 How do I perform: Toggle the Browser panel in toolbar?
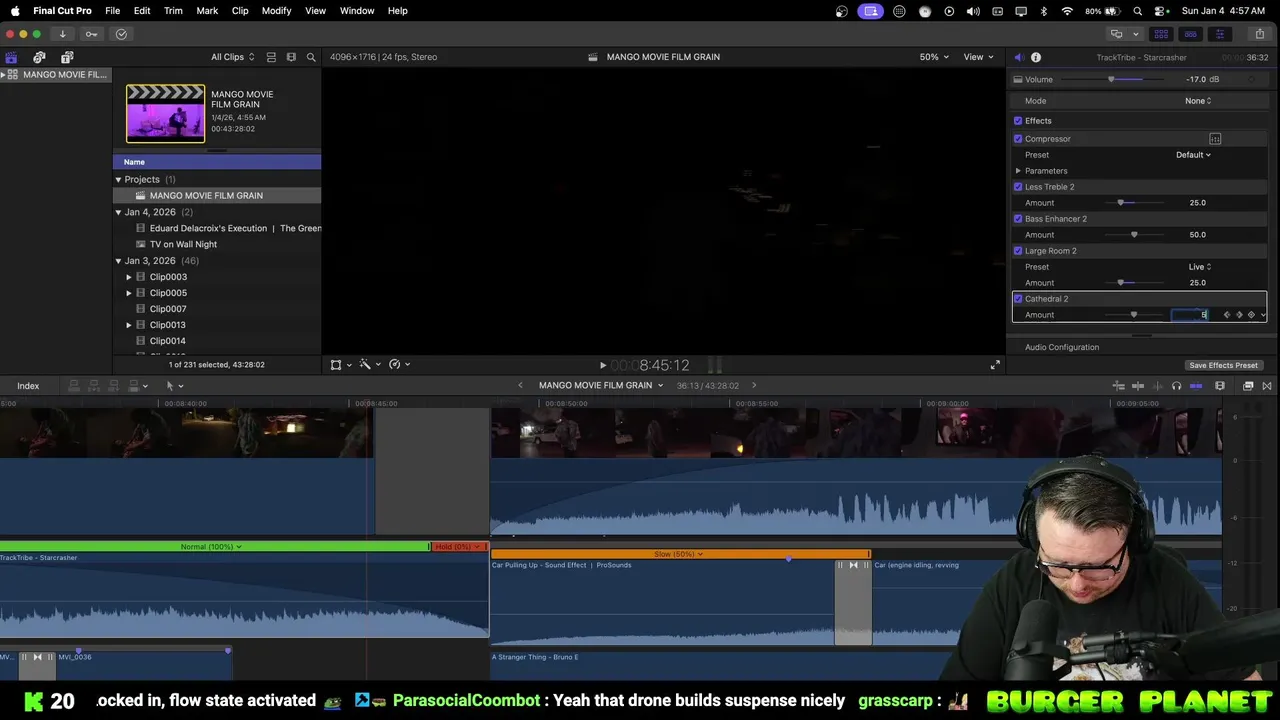coord(1161,34)
